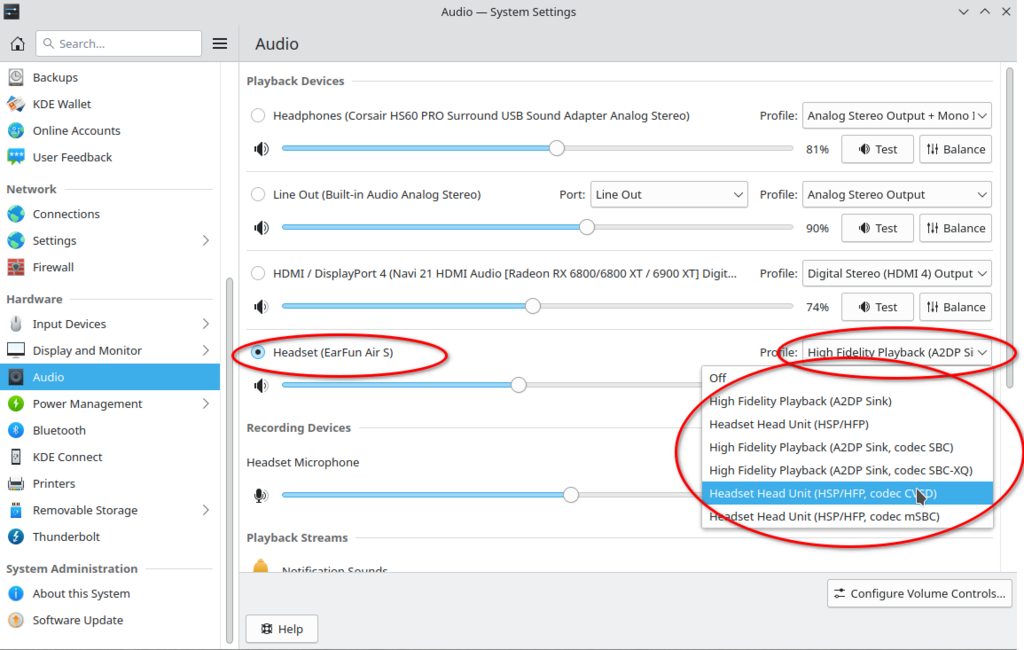Viewport: 1024px width, 650px height.
Task: Mute the Headset Microphone icon
Action: coord(261,495)
